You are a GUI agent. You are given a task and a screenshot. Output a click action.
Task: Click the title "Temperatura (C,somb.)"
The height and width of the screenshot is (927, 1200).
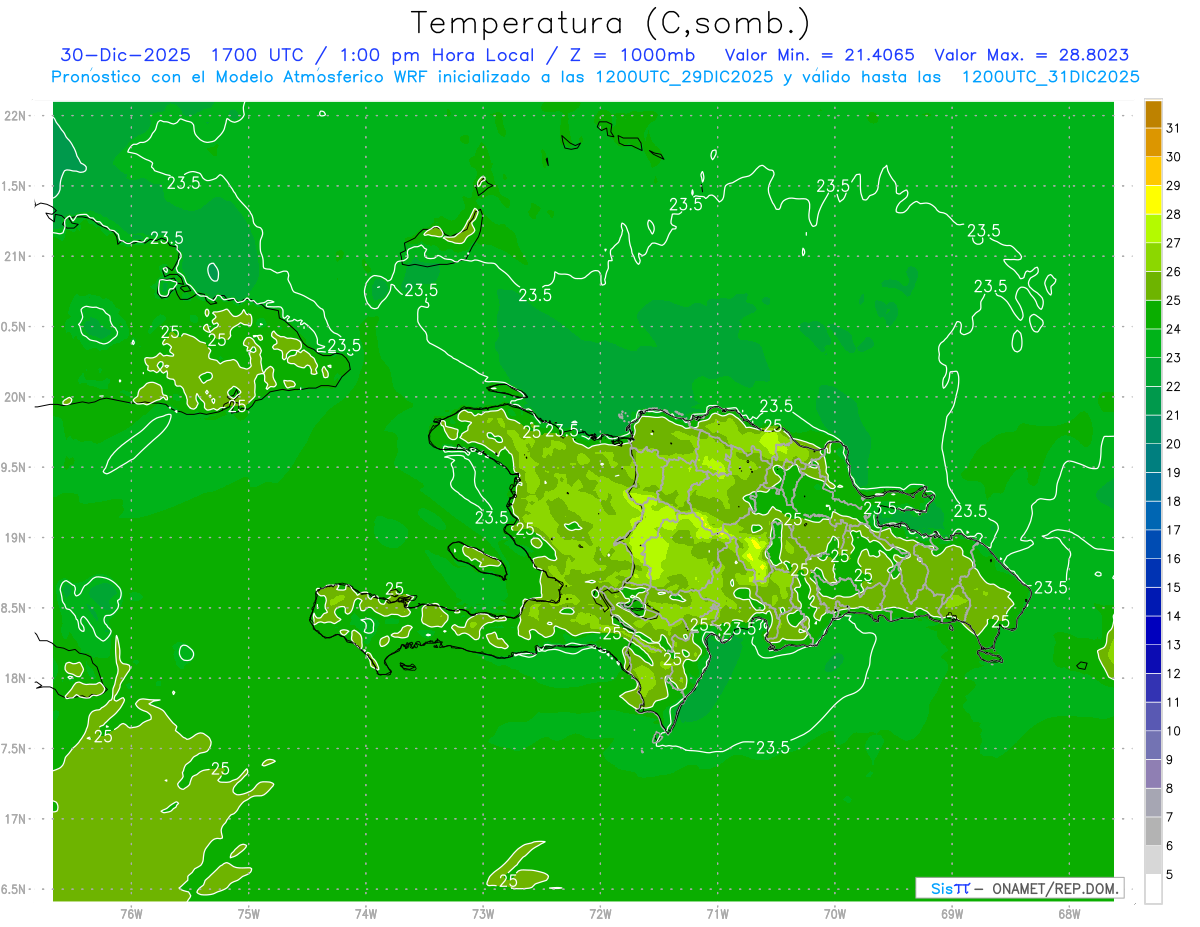point(610,24)
